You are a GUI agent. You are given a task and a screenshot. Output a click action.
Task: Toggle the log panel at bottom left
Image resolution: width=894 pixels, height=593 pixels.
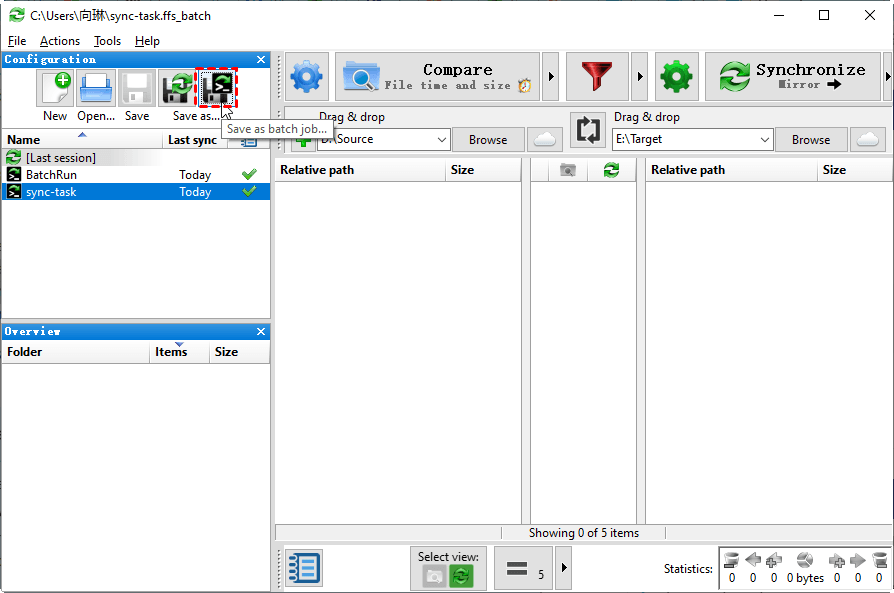coord(303,567)
